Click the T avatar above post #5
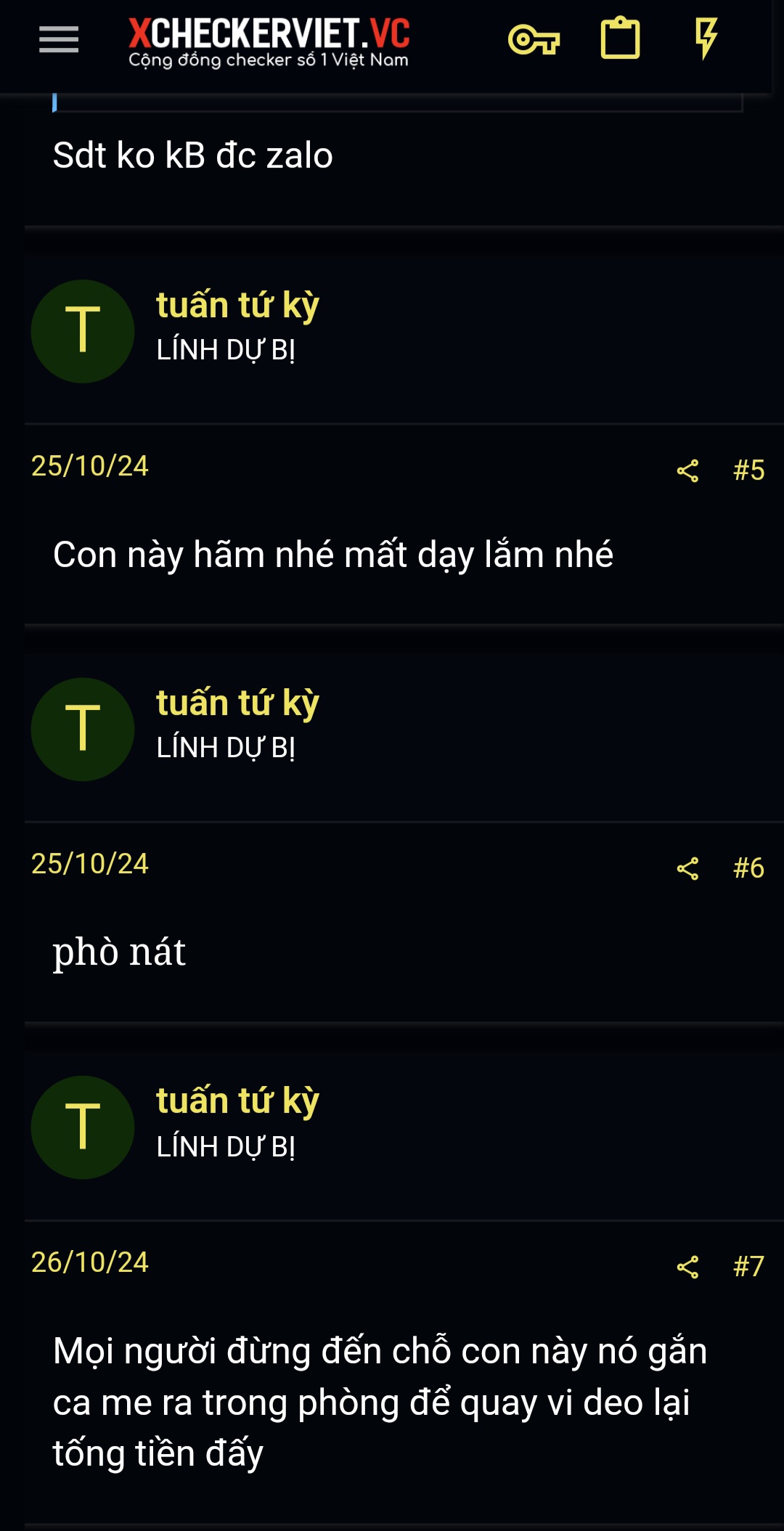 pos(83,331)
